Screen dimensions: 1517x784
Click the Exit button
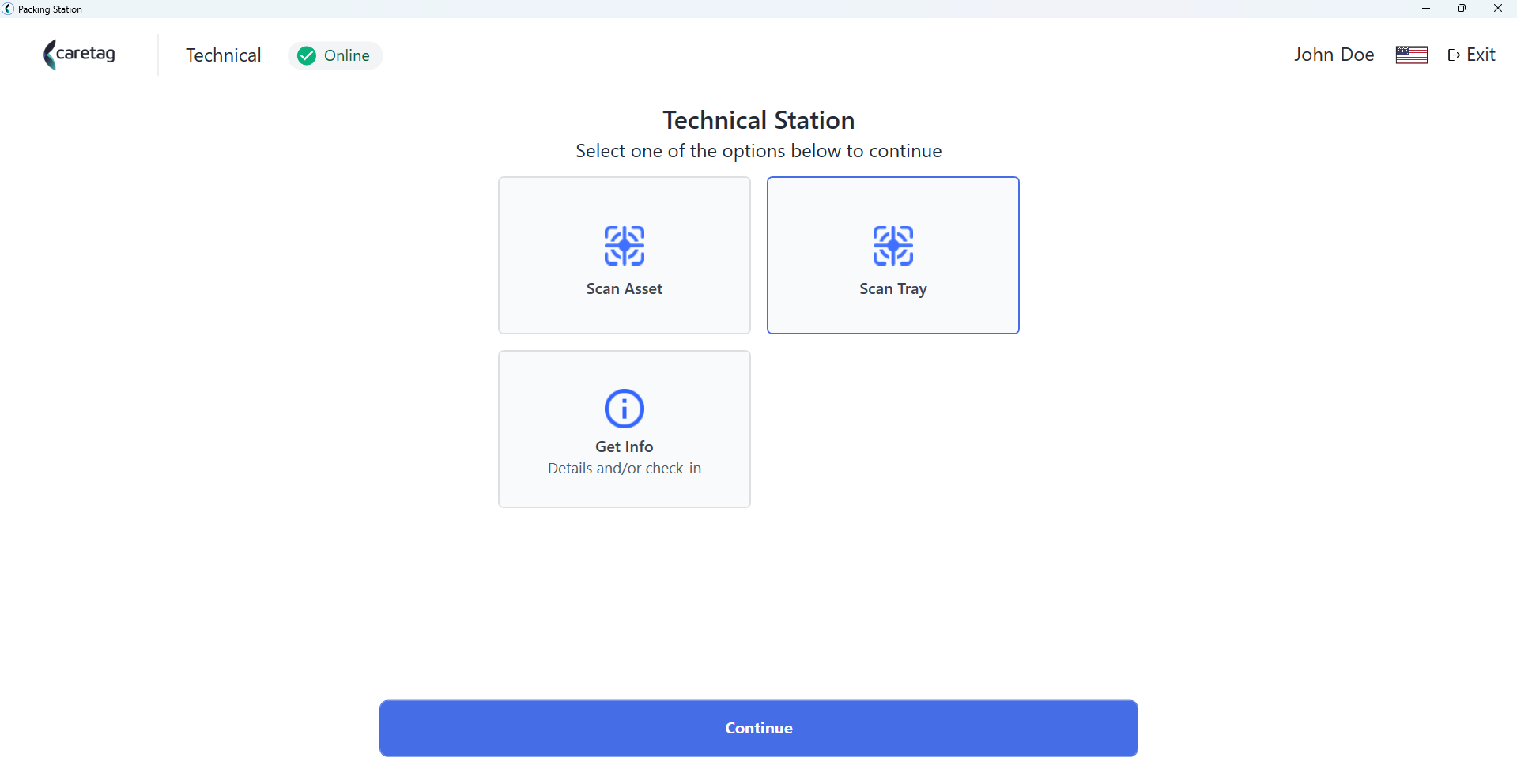[1471, 55]
